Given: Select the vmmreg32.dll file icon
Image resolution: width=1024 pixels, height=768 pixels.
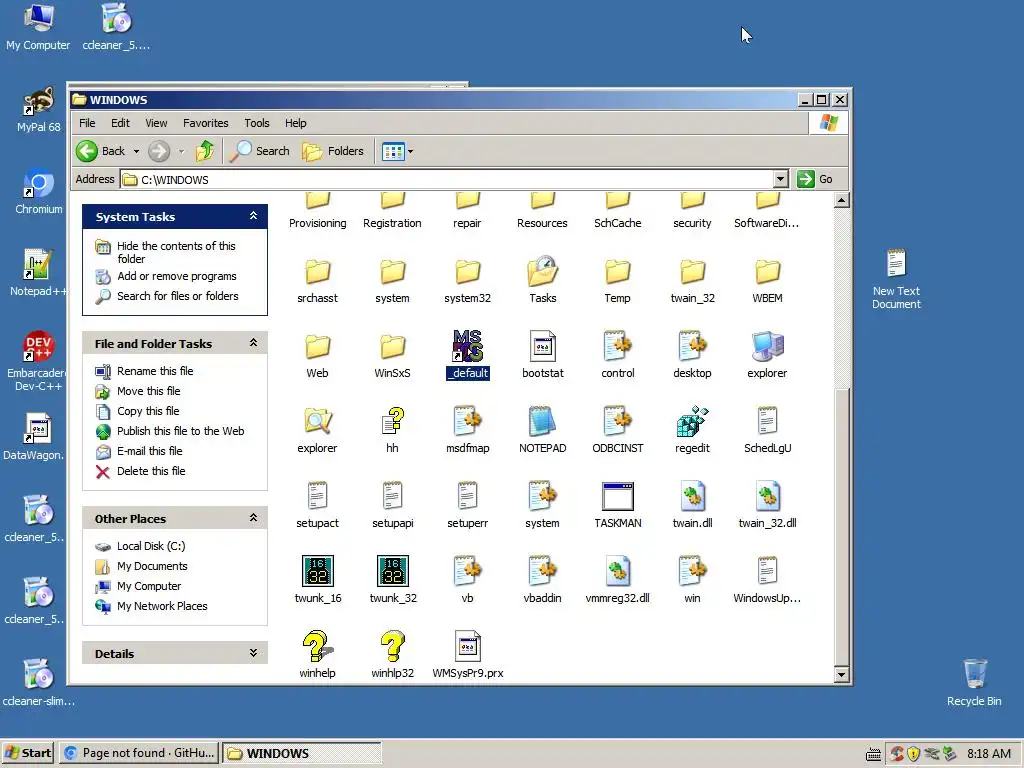Looking at the screenshot, I should click(618, 571).
